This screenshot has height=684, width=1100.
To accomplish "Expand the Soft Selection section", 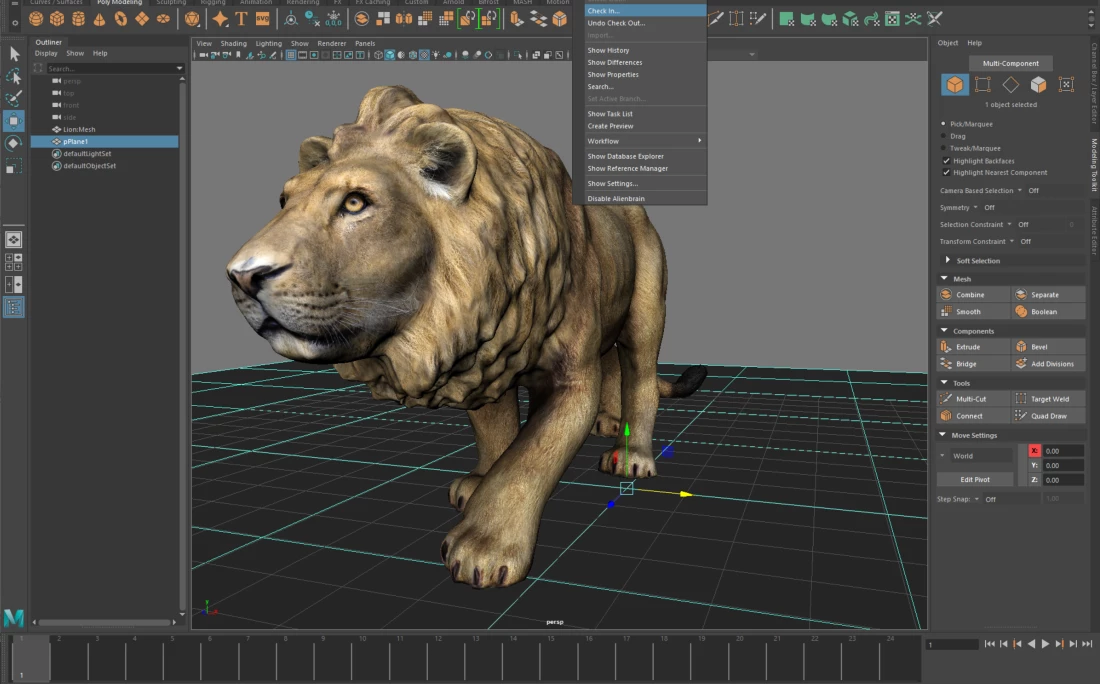I will click(948, 261).
